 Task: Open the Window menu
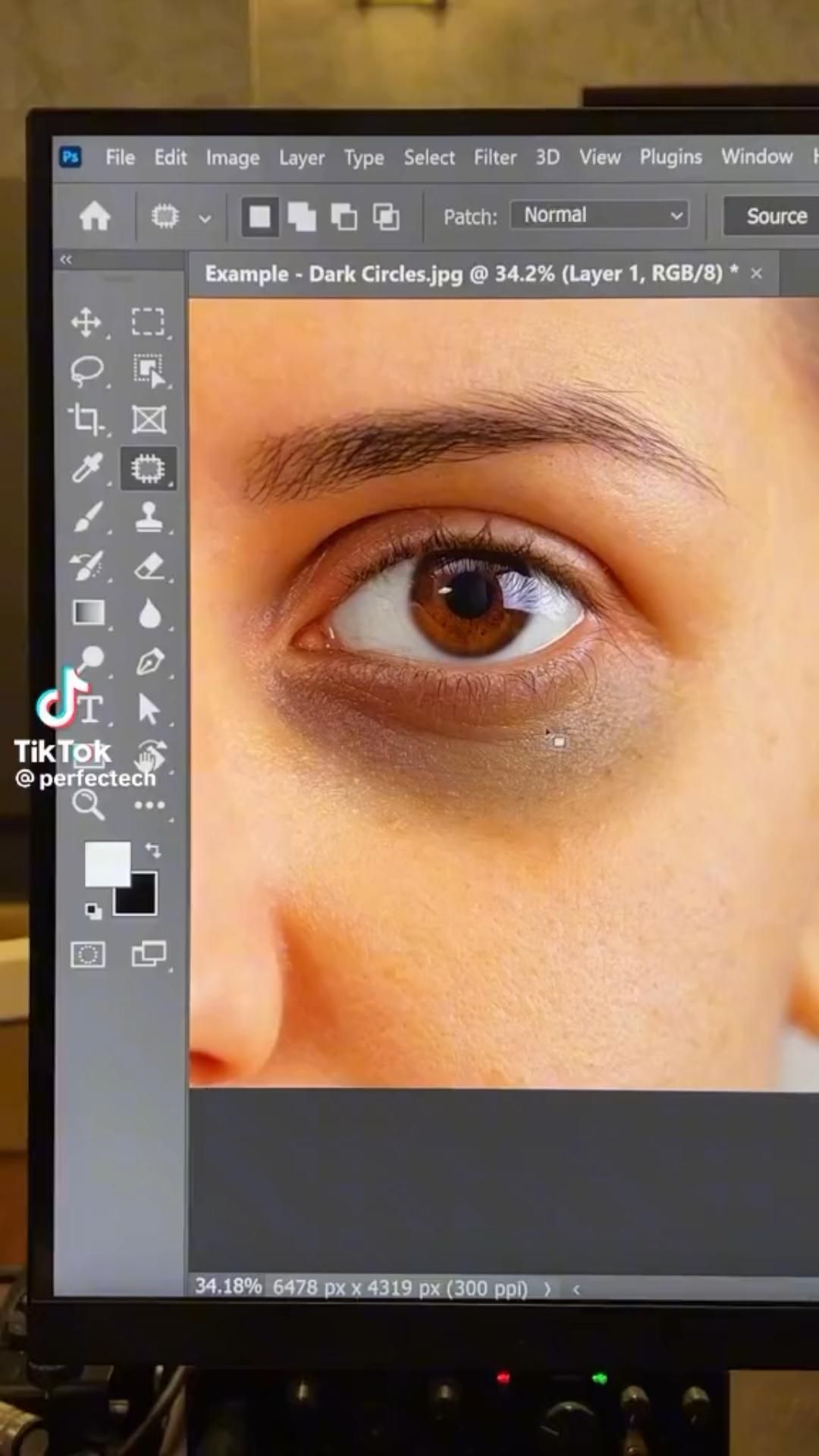[757, 156]
